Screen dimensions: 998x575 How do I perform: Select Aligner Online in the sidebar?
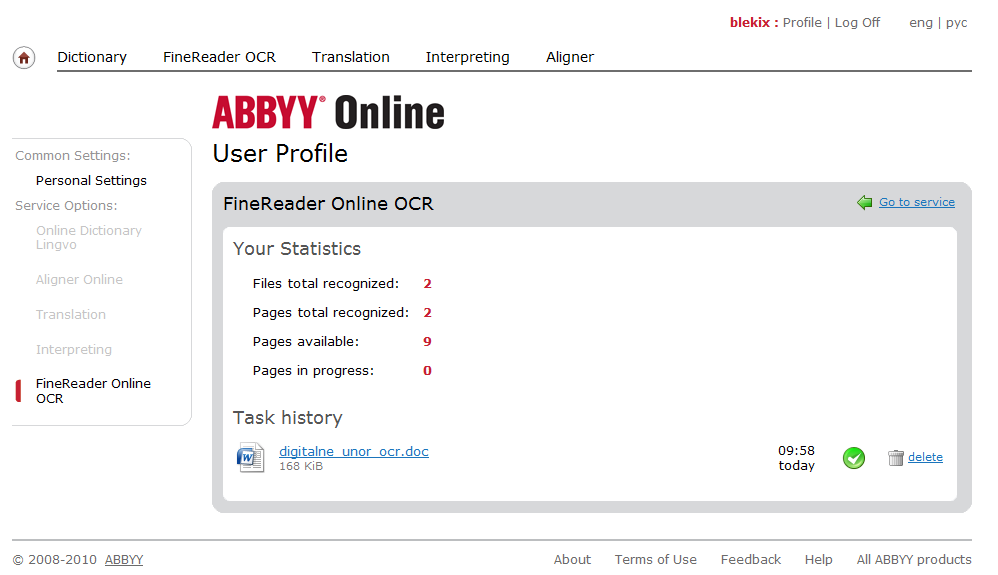79,280
